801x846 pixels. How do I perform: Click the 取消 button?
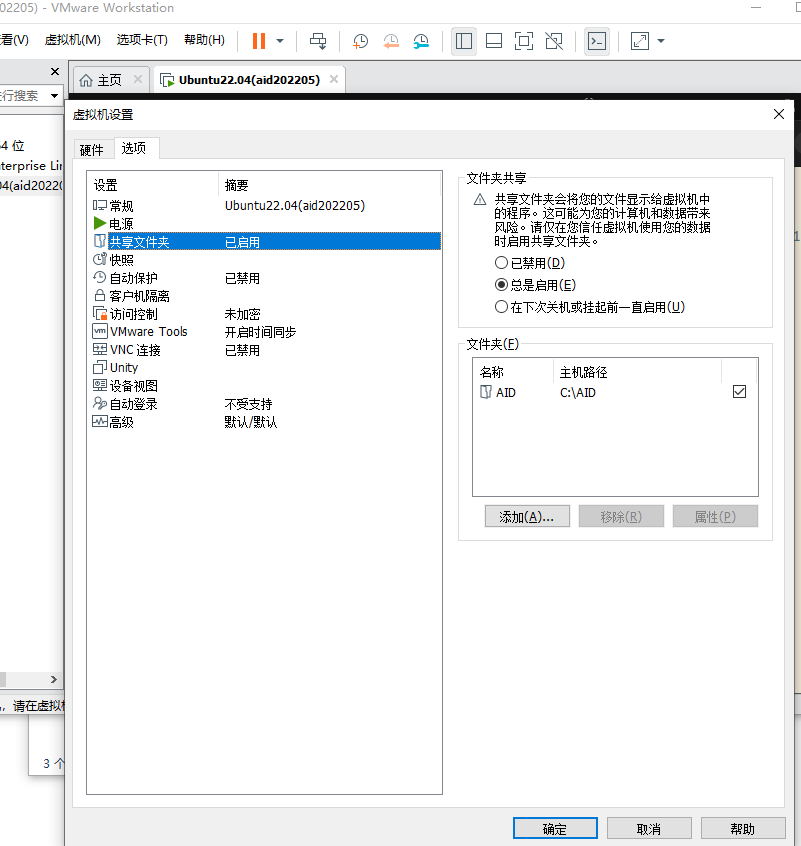coord(649,829)
